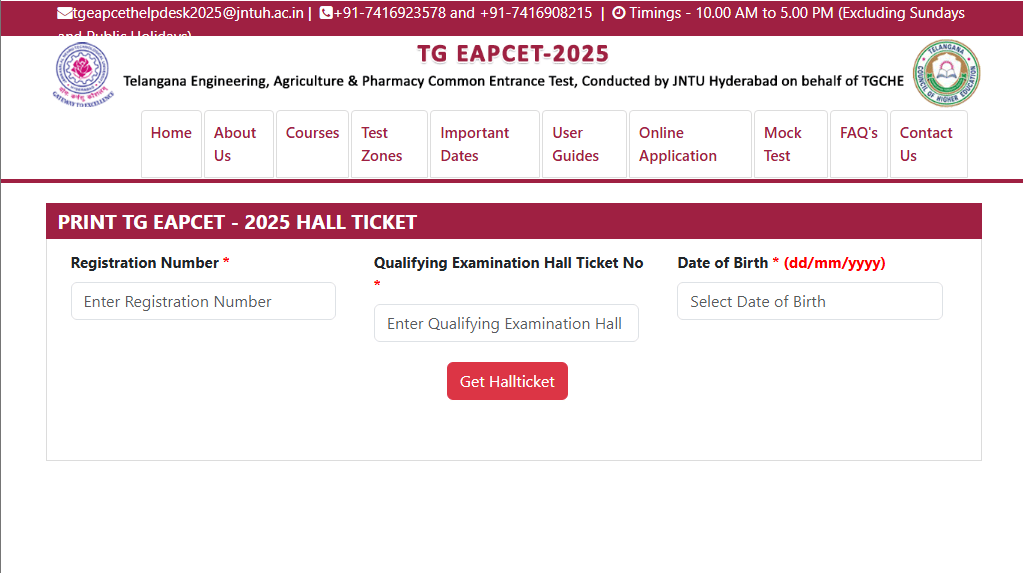Focus the Registration Number field
The width and height of the screenshot is (1023, 573).
203,301
